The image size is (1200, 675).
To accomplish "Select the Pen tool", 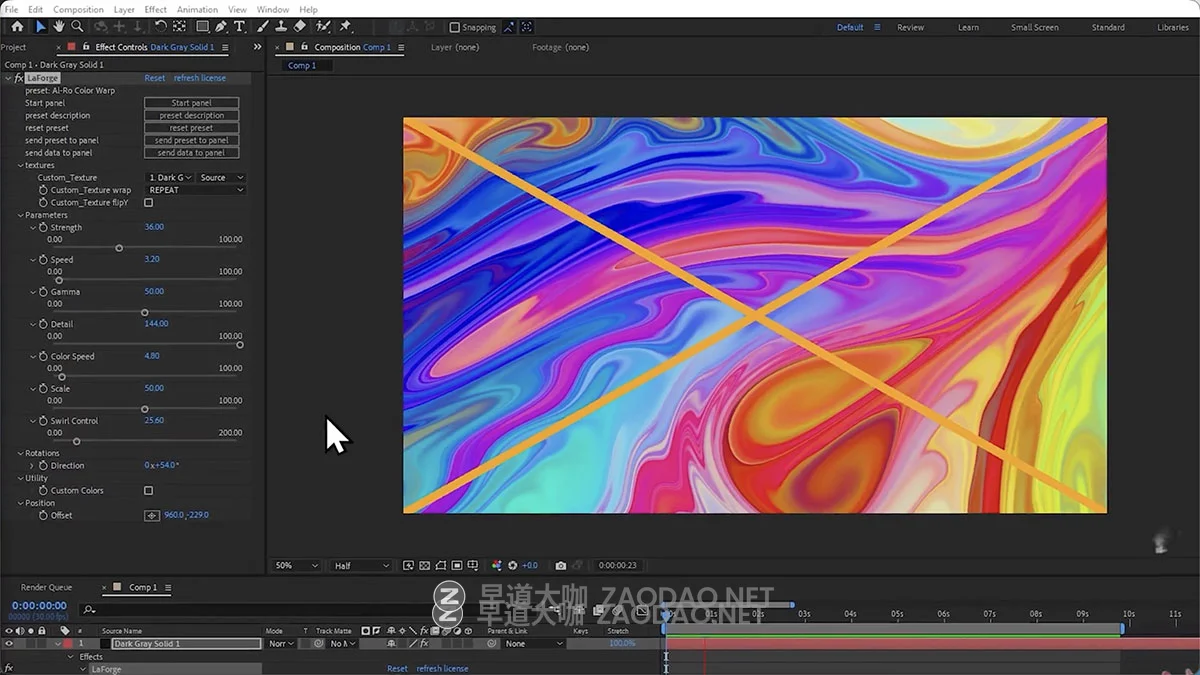I will (x=221, y=27).
